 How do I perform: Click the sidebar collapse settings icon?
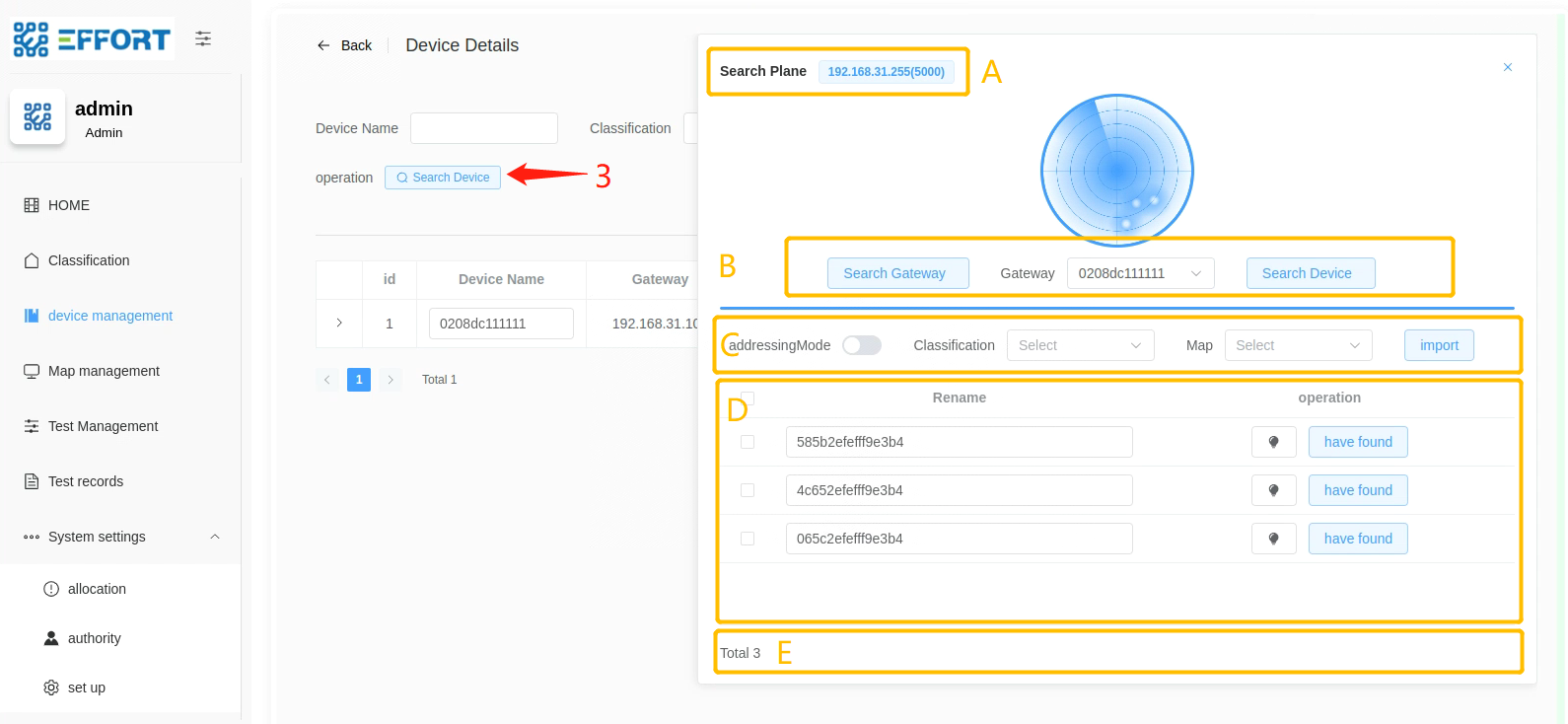203,38
